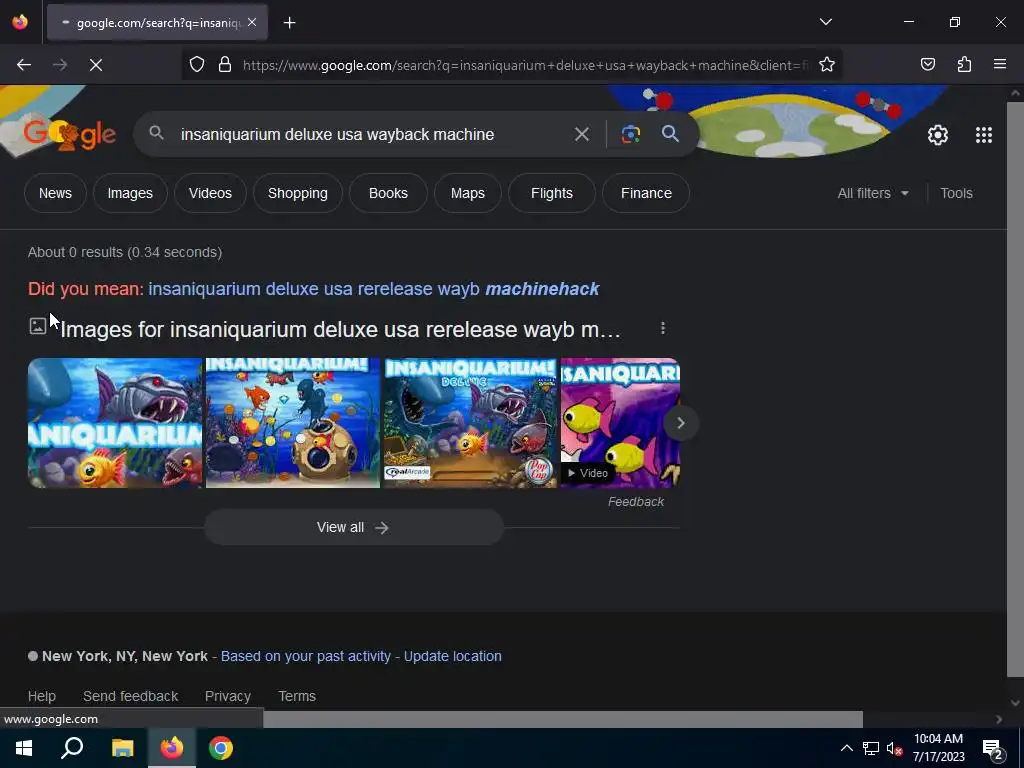Click the View all button

[354, 527]
